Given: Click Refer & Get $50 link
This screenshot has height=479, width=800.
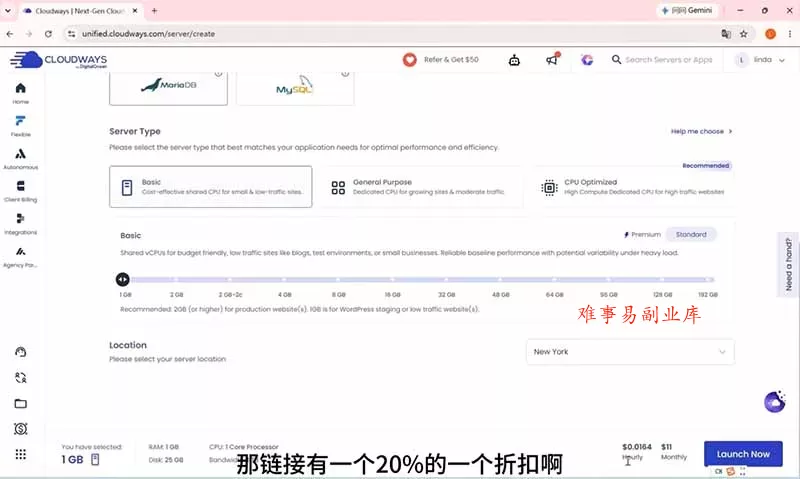Looking at the screenshot, I should click(x=451, y=60).
